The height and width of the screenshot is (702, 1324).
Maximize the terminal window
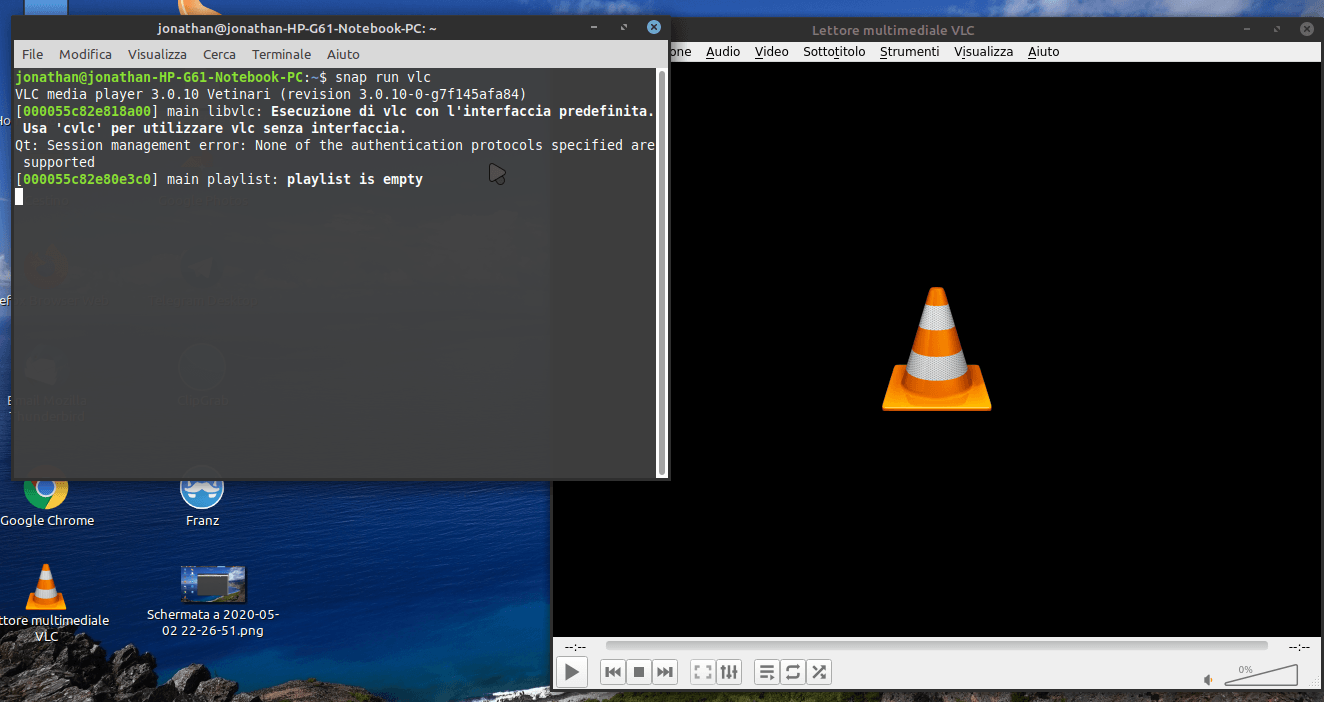click(x=624, y=28)
